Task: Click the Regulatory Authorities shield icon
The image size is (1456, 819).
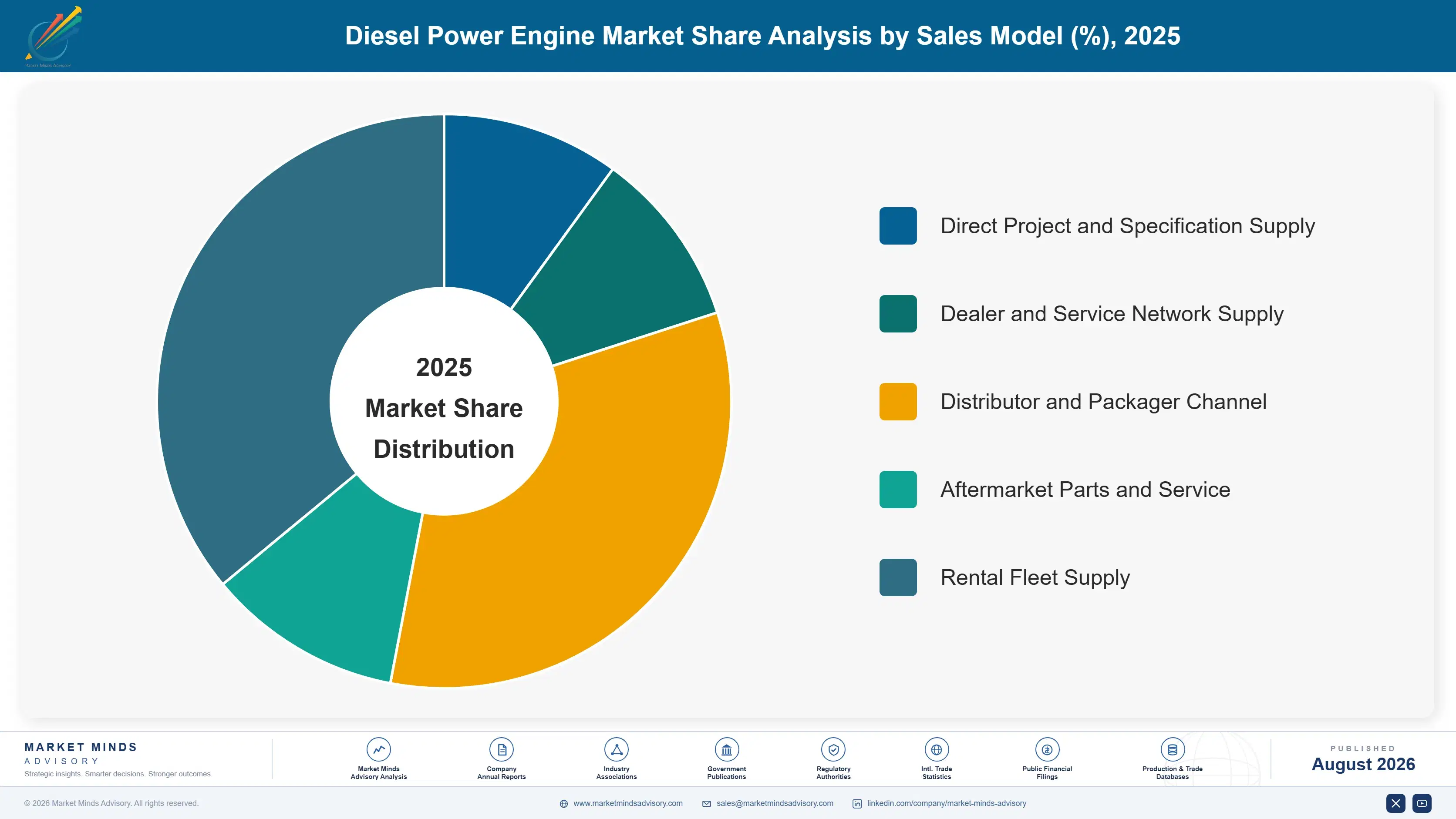Action: [x=833, y=749]
